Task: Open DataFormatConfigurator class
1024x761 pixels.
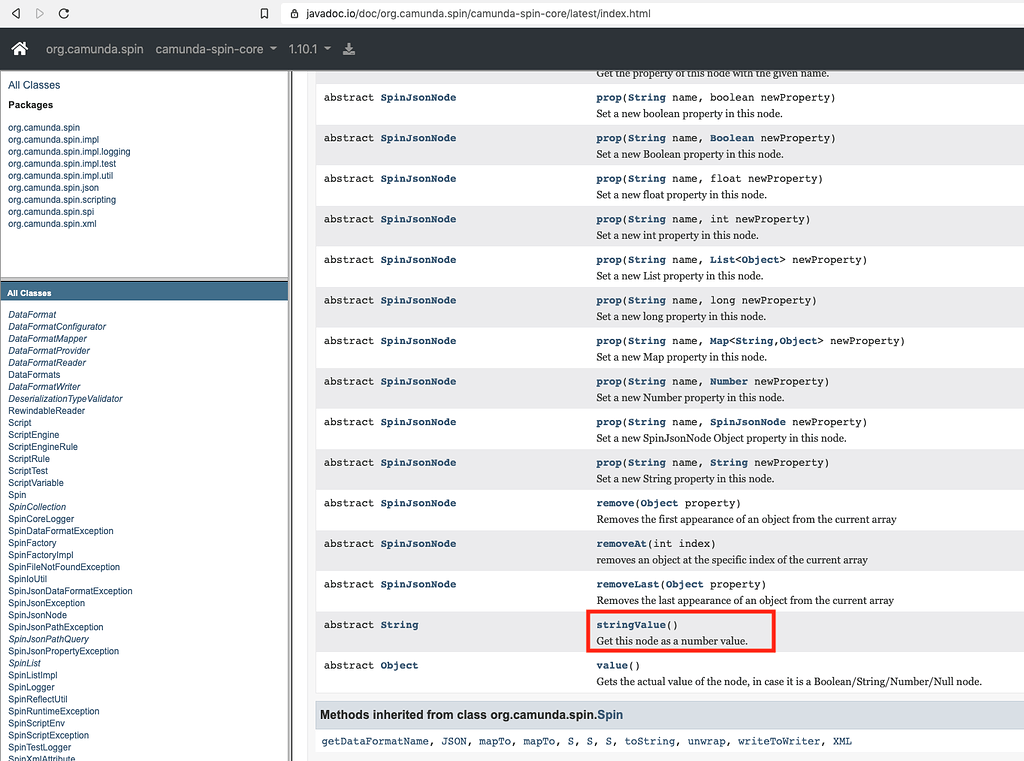Action: 57,327
